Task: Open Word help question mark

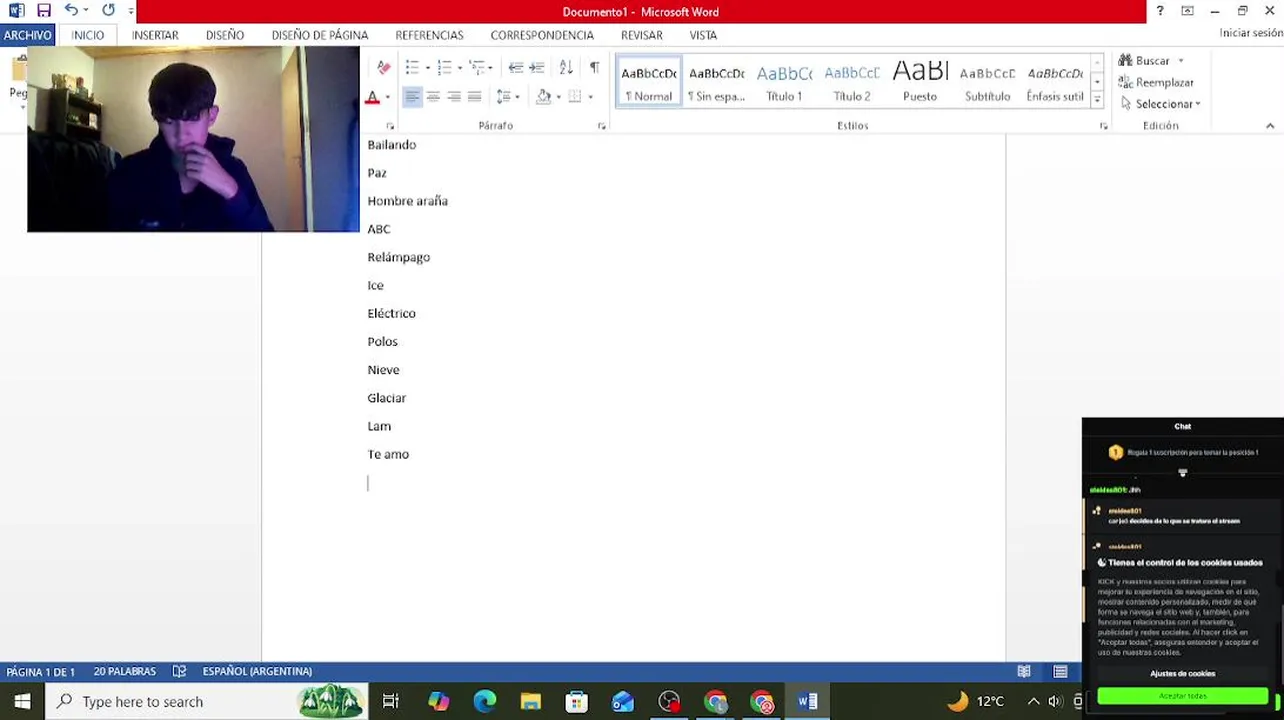Action: 1160,11
